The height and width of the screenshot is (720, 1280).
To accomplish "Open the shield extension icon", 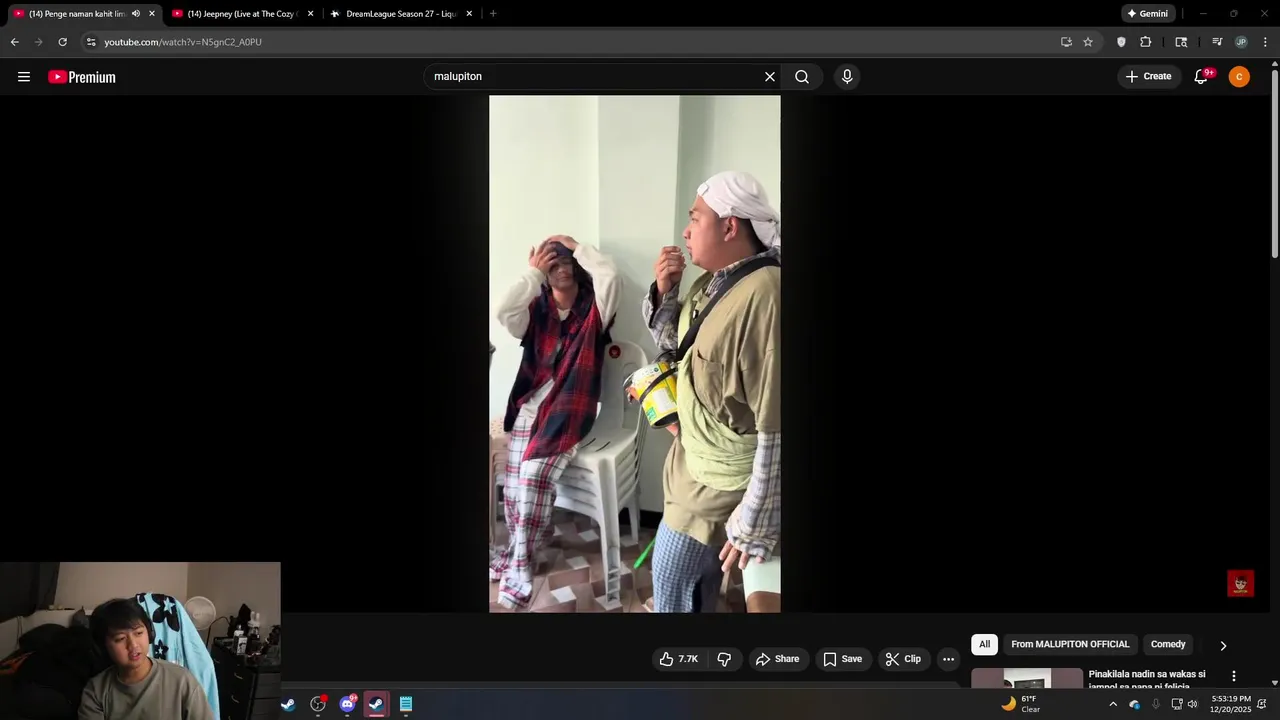I will coord(1121,42).
